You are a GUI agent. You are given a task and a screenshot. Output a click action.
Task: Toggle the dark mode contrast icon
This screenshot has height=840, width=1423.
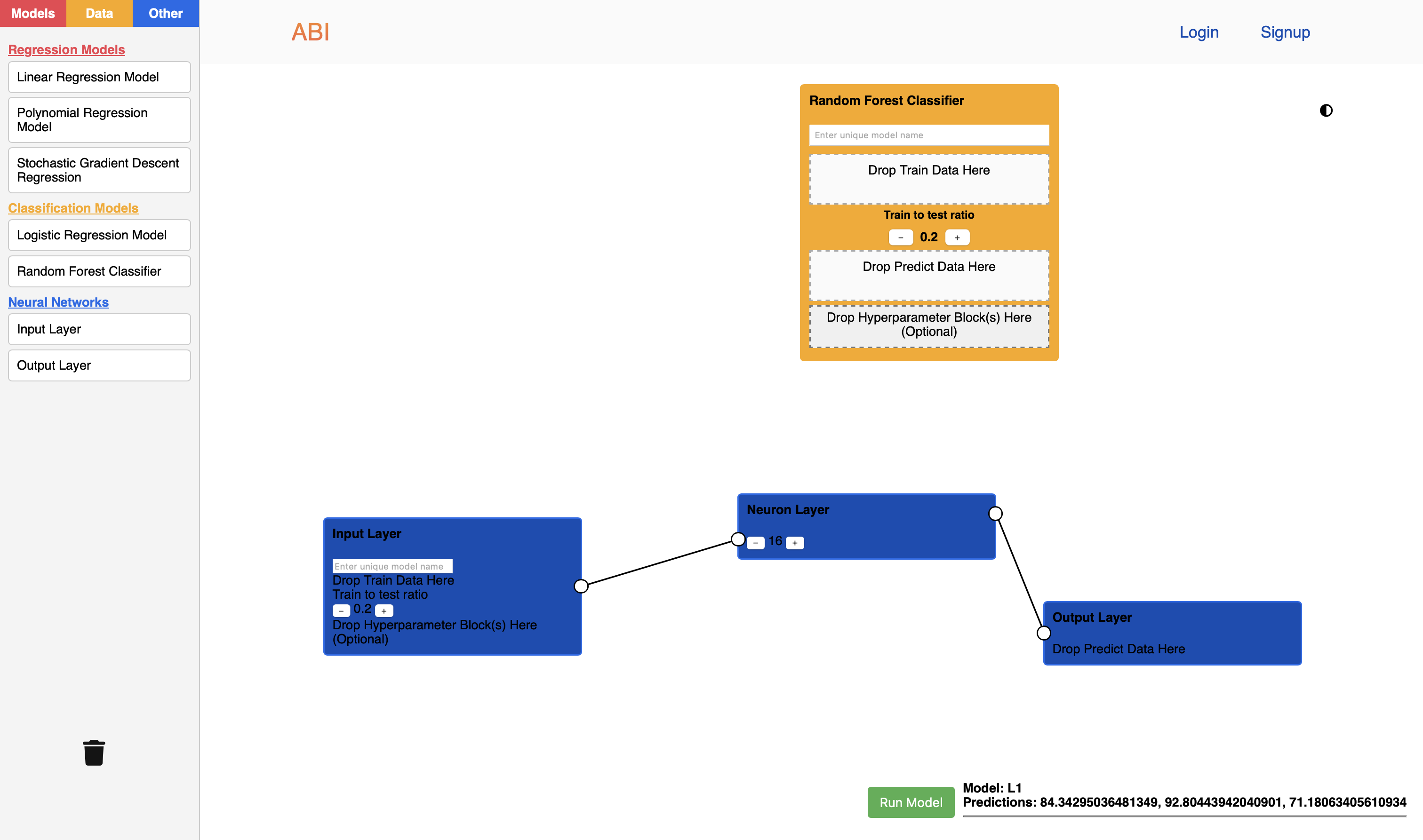[x=1326, y=111]
